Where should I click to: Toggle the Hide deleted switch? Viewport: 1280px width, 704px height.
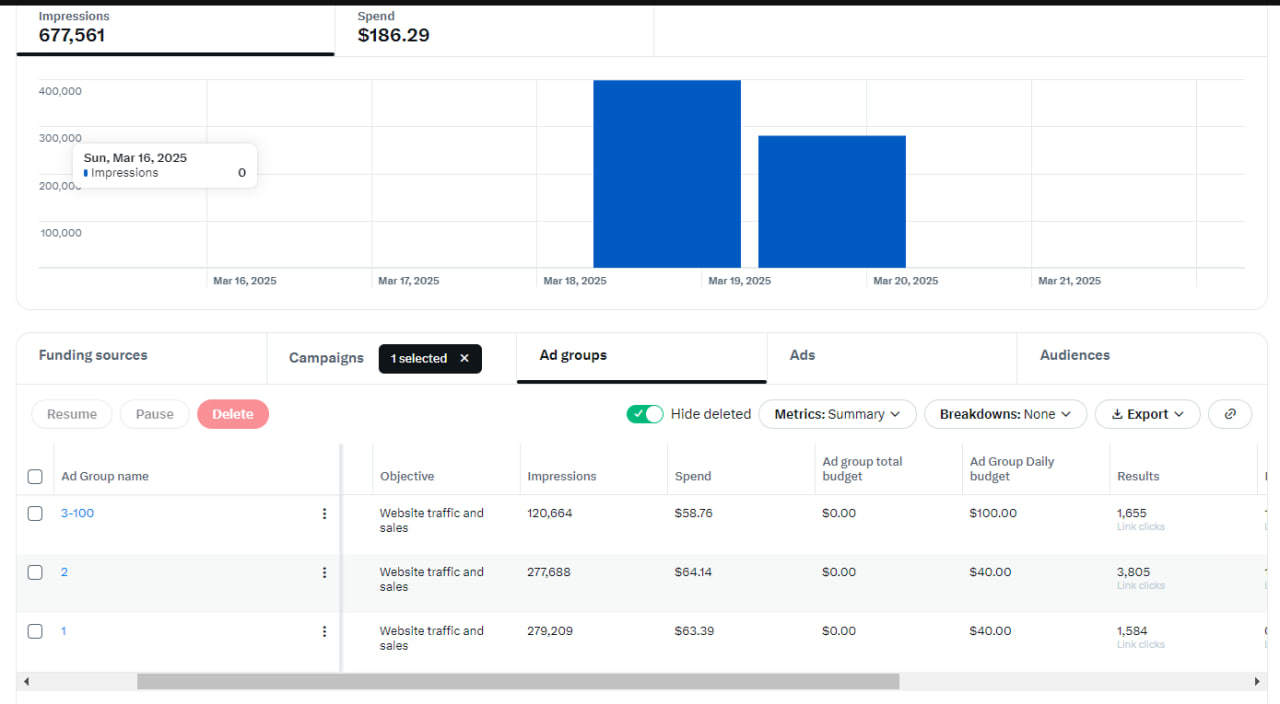(645, 414)
